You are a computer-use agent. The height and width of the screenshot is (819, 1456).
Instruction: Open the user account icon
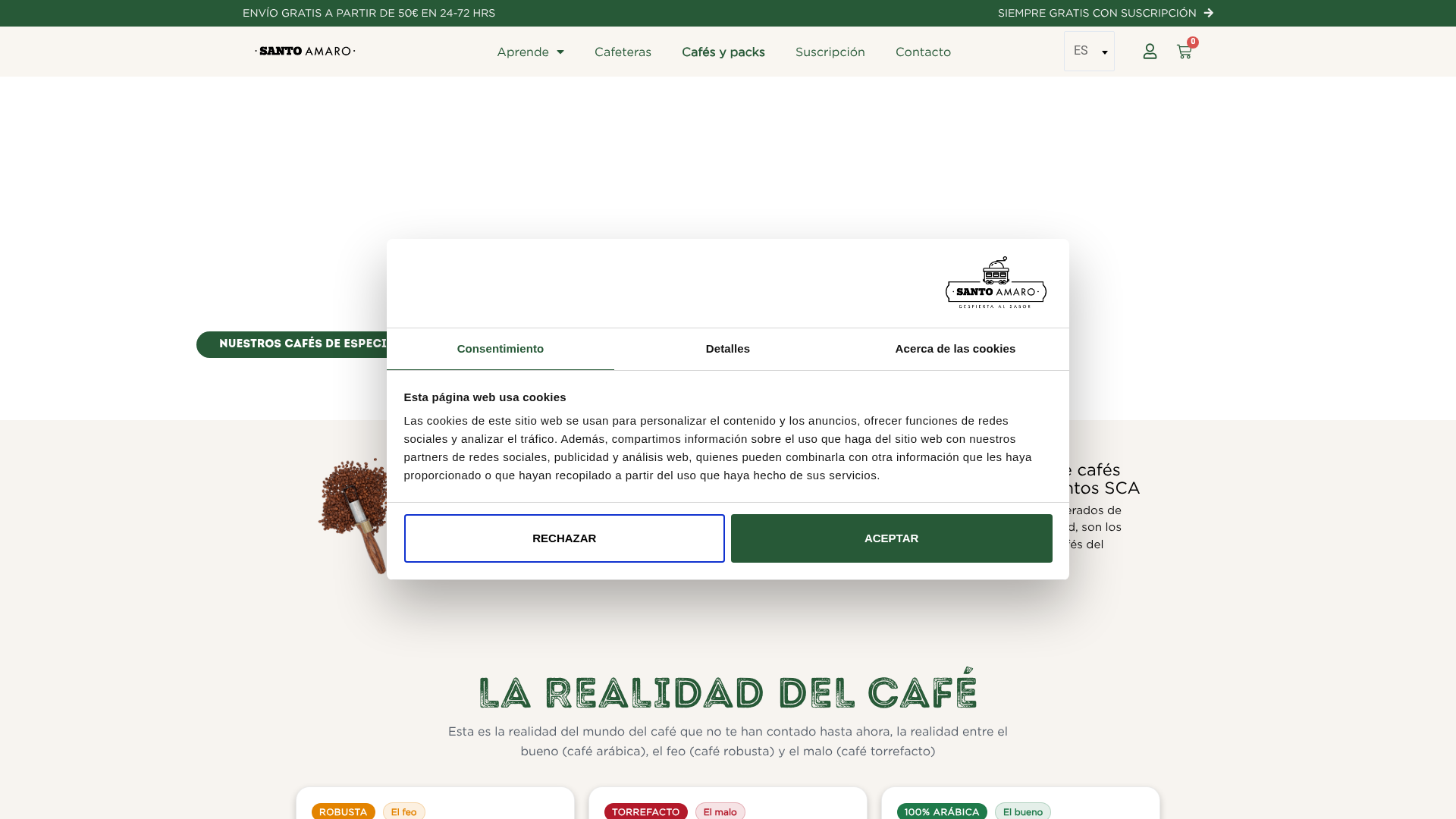(1150, 52)
